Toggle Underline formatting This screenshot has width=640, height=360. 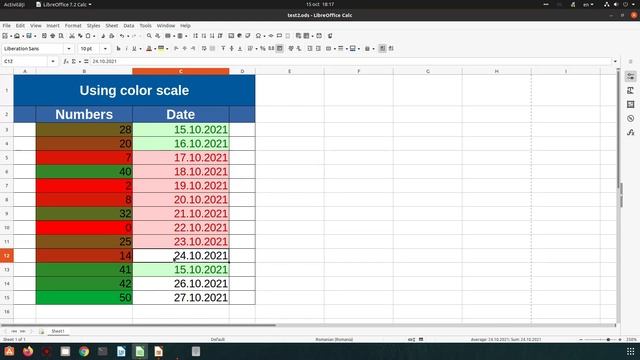click(134, 49)
